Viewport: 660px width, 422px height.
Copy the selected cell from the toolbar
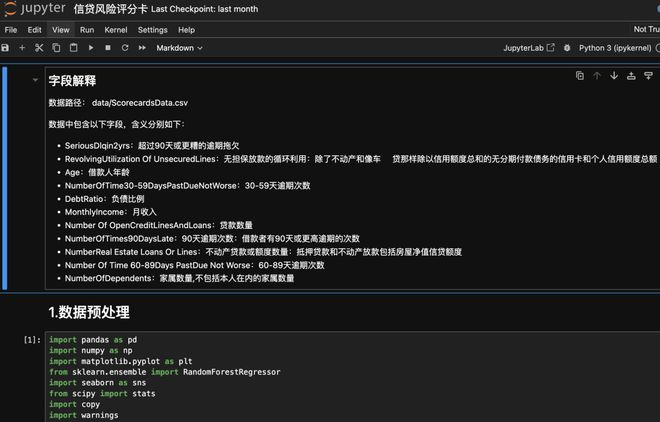(56, 48)
